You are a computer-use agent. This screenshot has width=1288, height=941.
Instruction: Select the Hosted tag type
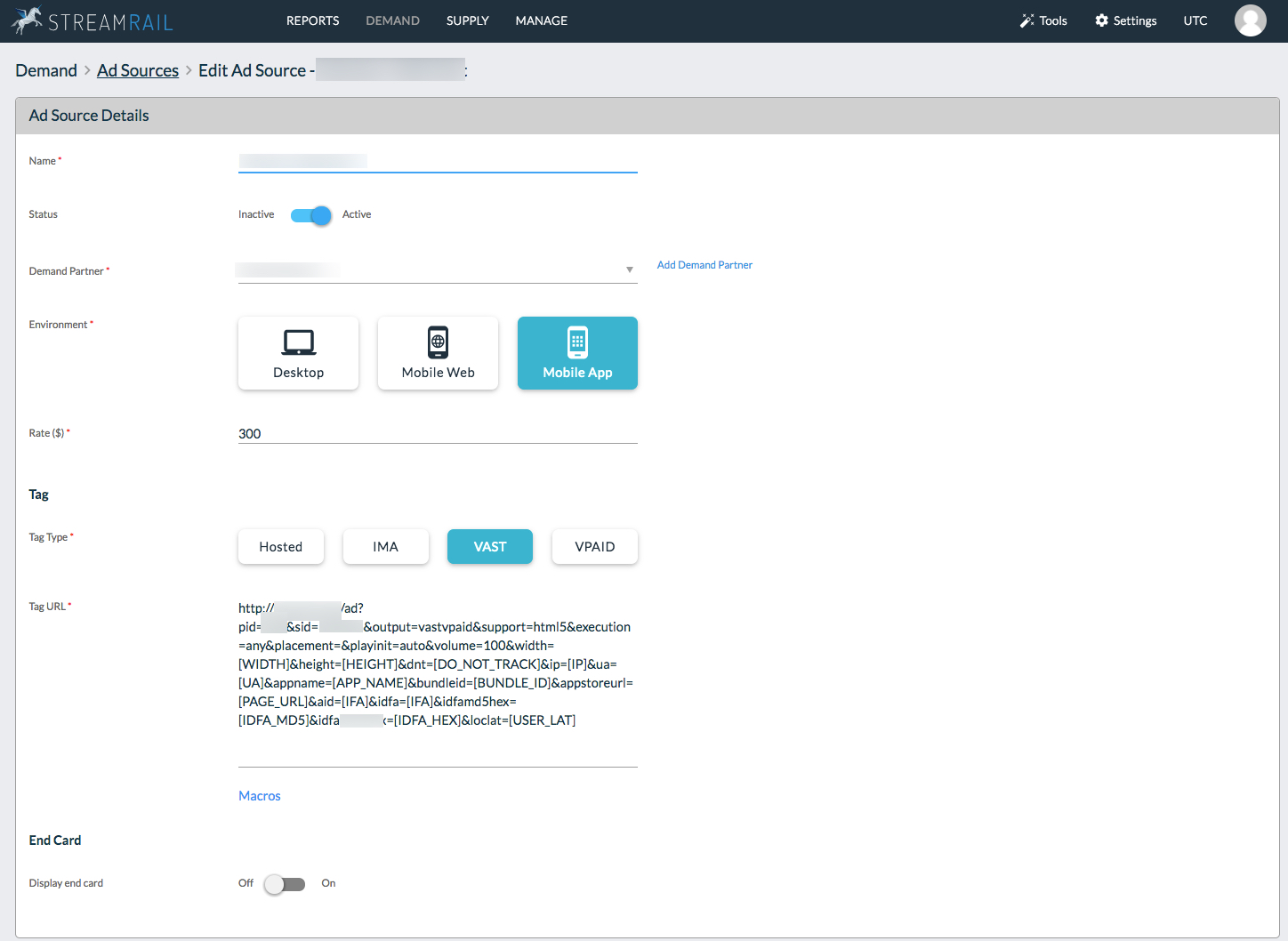pyautogui.click(x=280, y=546)
